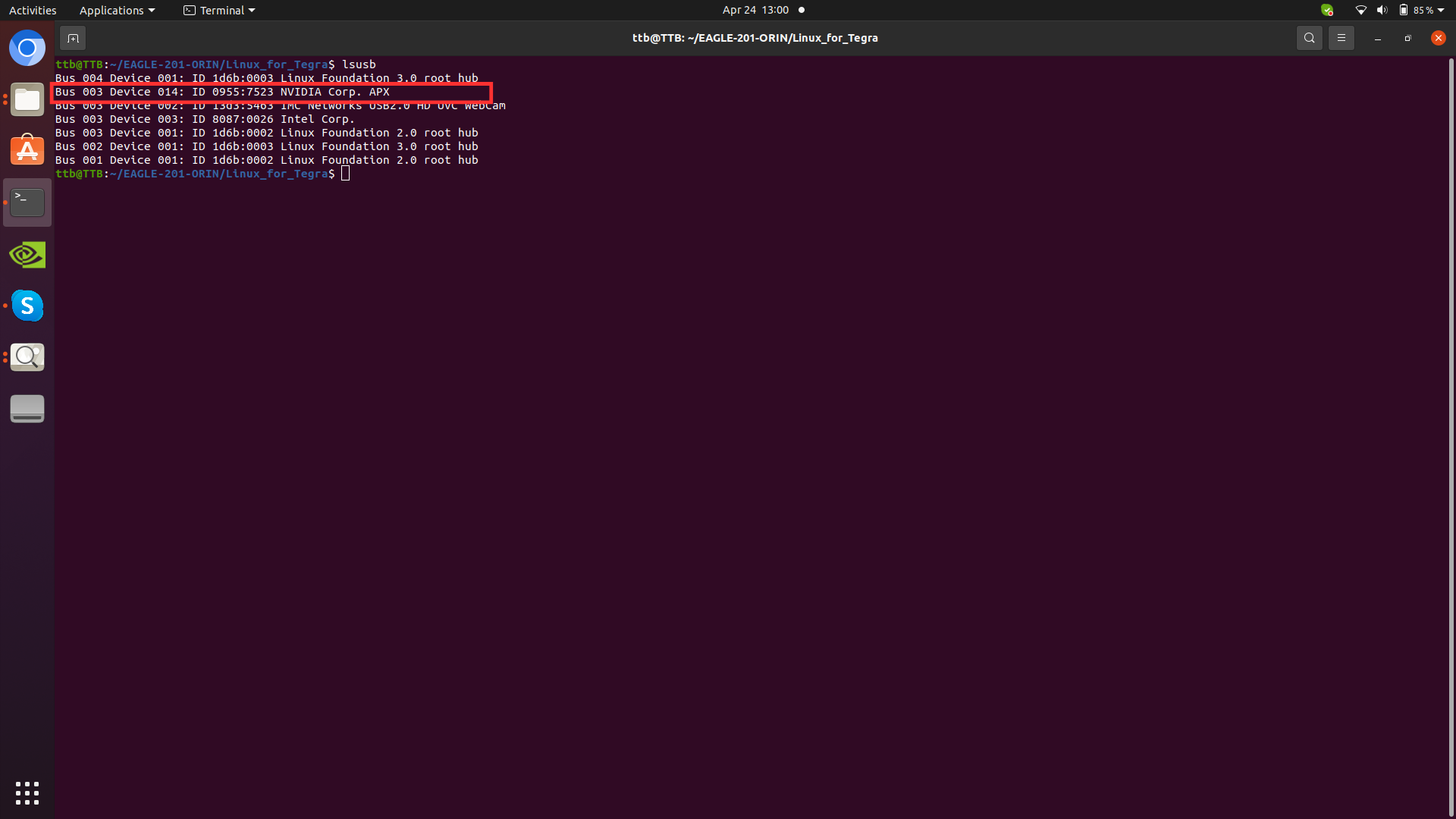Screen dimensions: 1456x819
Task: Open Skype from the dock
Action: pos(27,306)
